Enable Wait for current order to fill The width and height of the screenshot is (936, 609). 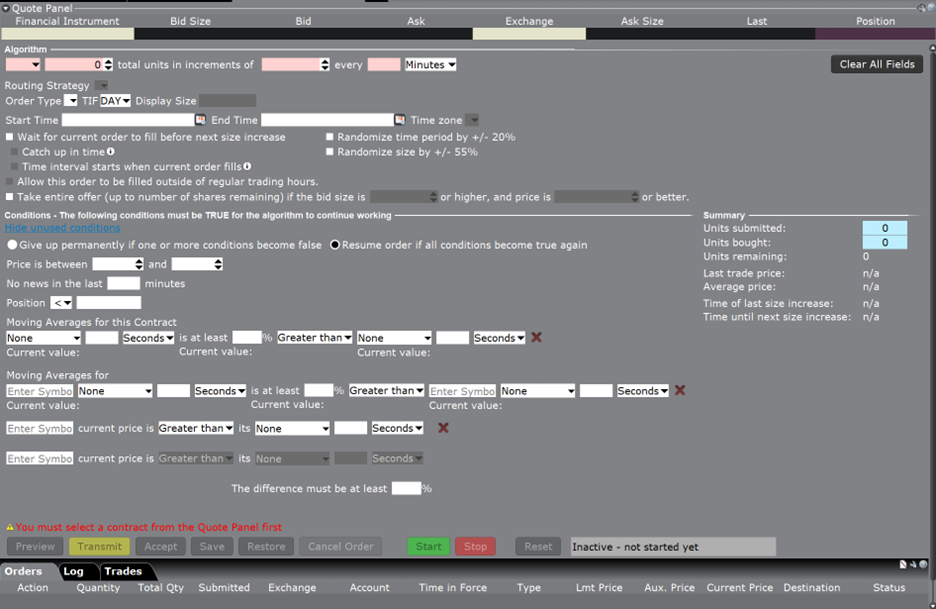tap(10, 137)
